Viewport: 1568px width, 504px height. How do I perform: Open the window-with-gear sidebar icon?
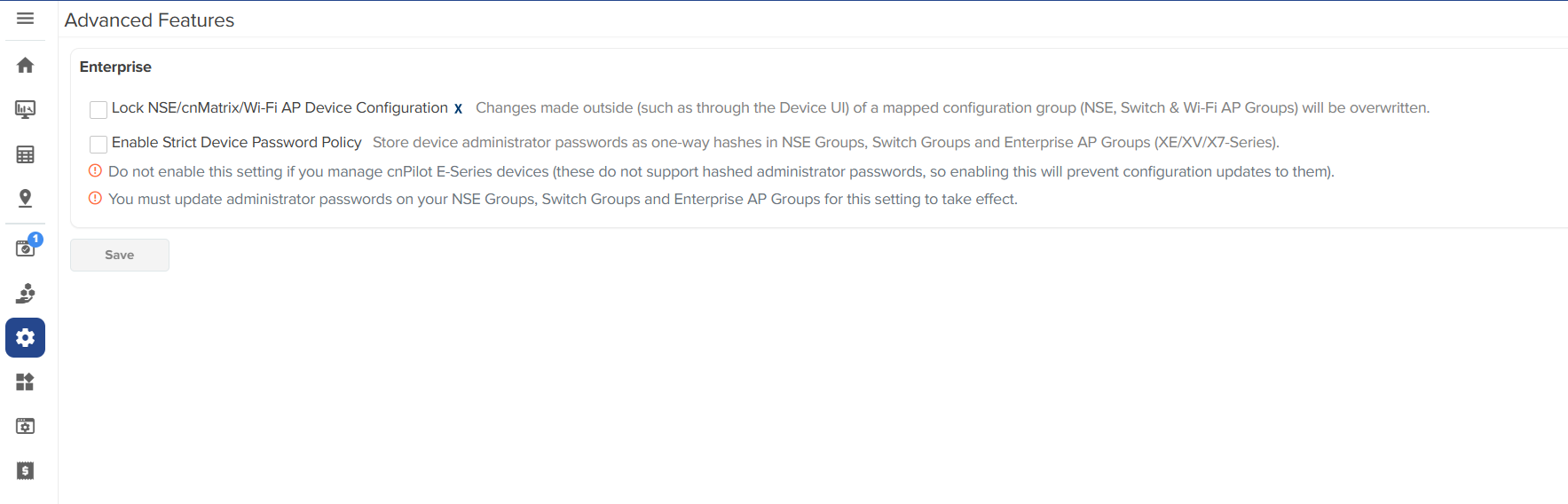(x=25, y=426)
